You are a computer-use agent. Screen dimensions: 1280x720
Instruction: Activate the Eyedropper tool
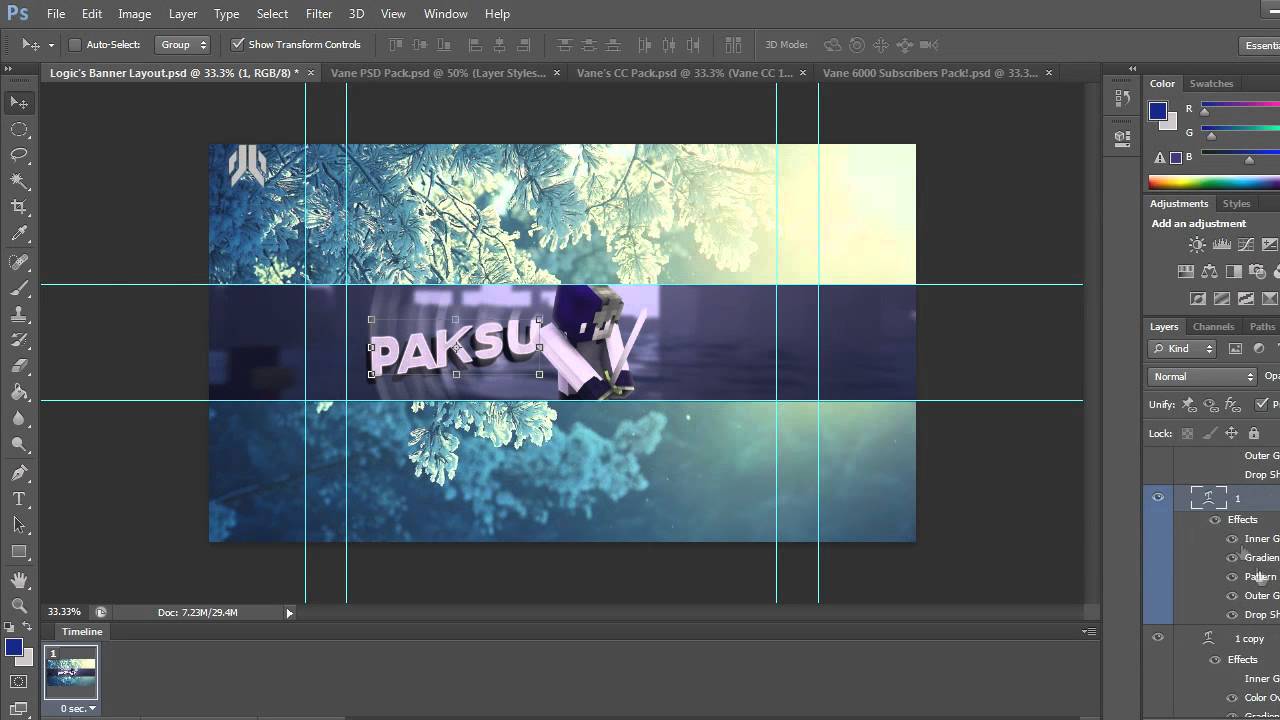tap(19, 233)
